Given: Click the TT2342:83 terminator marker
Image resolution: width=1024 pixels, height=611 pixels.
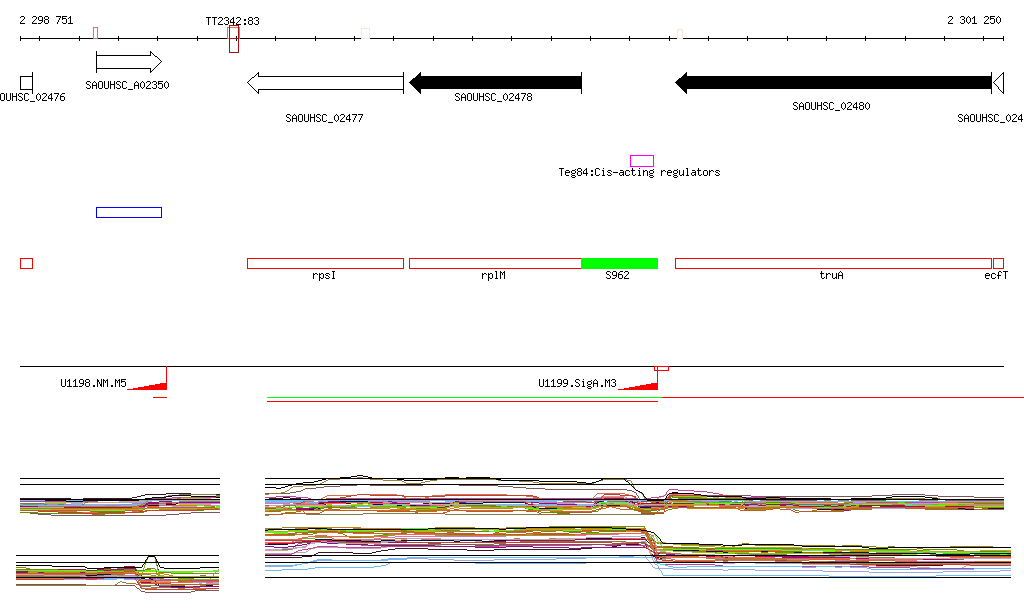Looking at the screenshot, I should [234, 39].
